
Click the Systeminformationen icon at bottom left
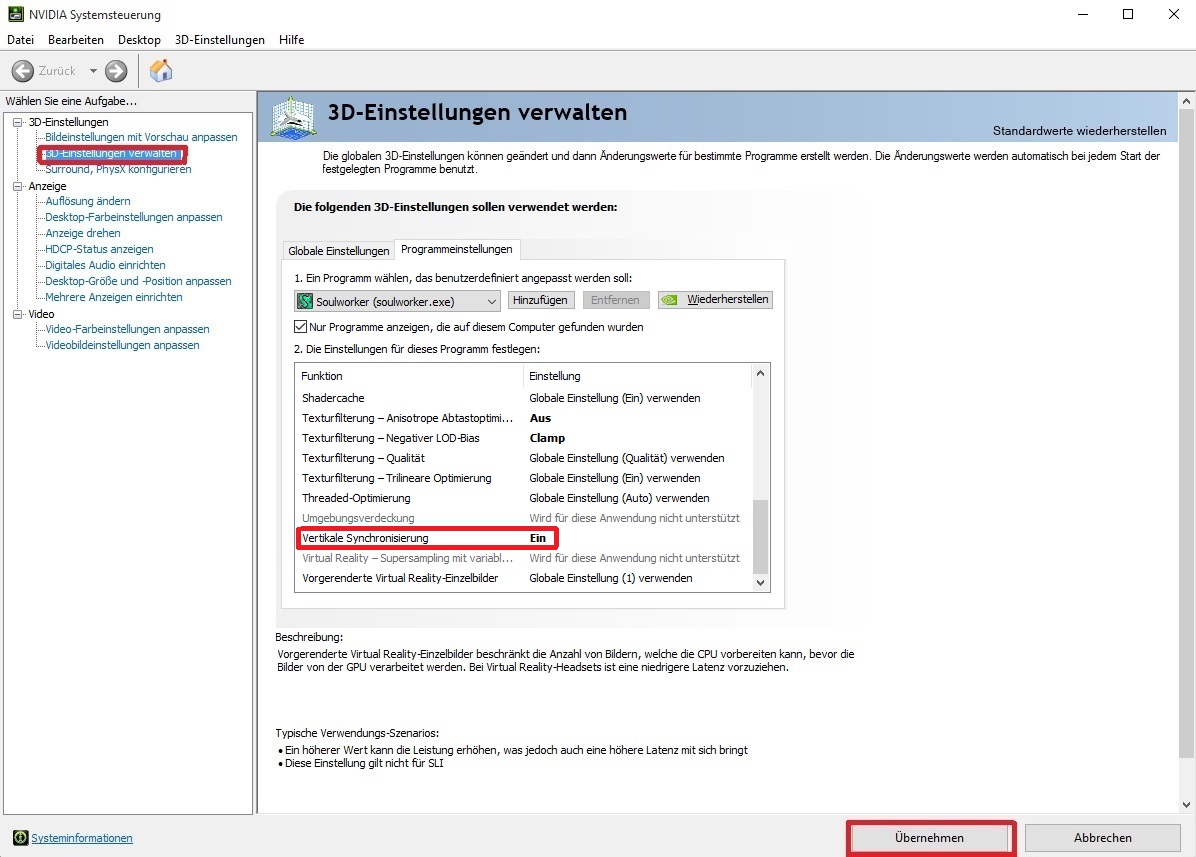pyautogui.click(x=20, y=838)
